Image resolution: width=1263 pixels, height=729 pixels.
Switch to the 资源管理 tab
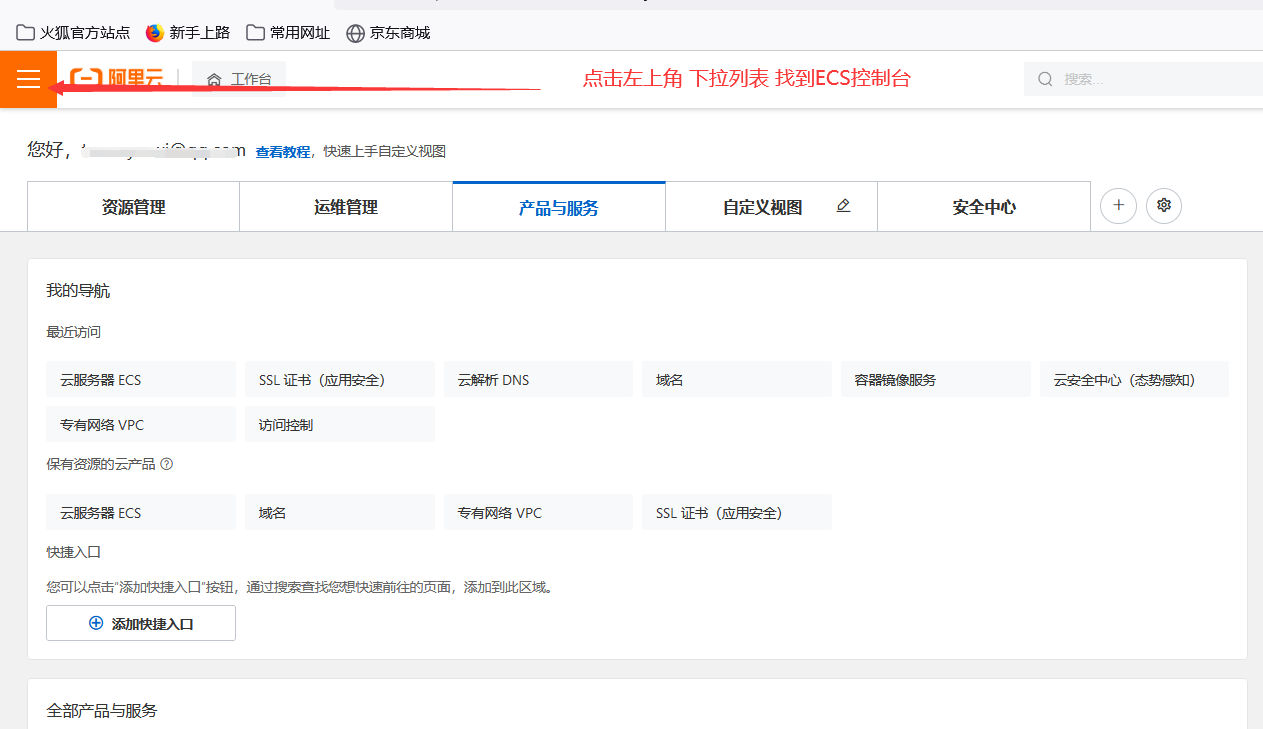point(133,207)
